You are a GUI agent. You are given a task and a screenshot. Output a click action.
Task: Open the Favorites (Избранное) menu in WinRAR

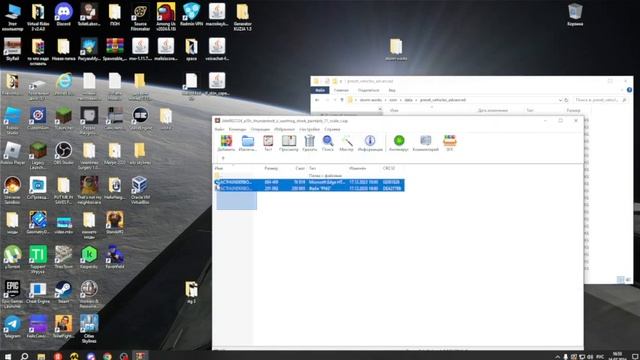point(284,129)
